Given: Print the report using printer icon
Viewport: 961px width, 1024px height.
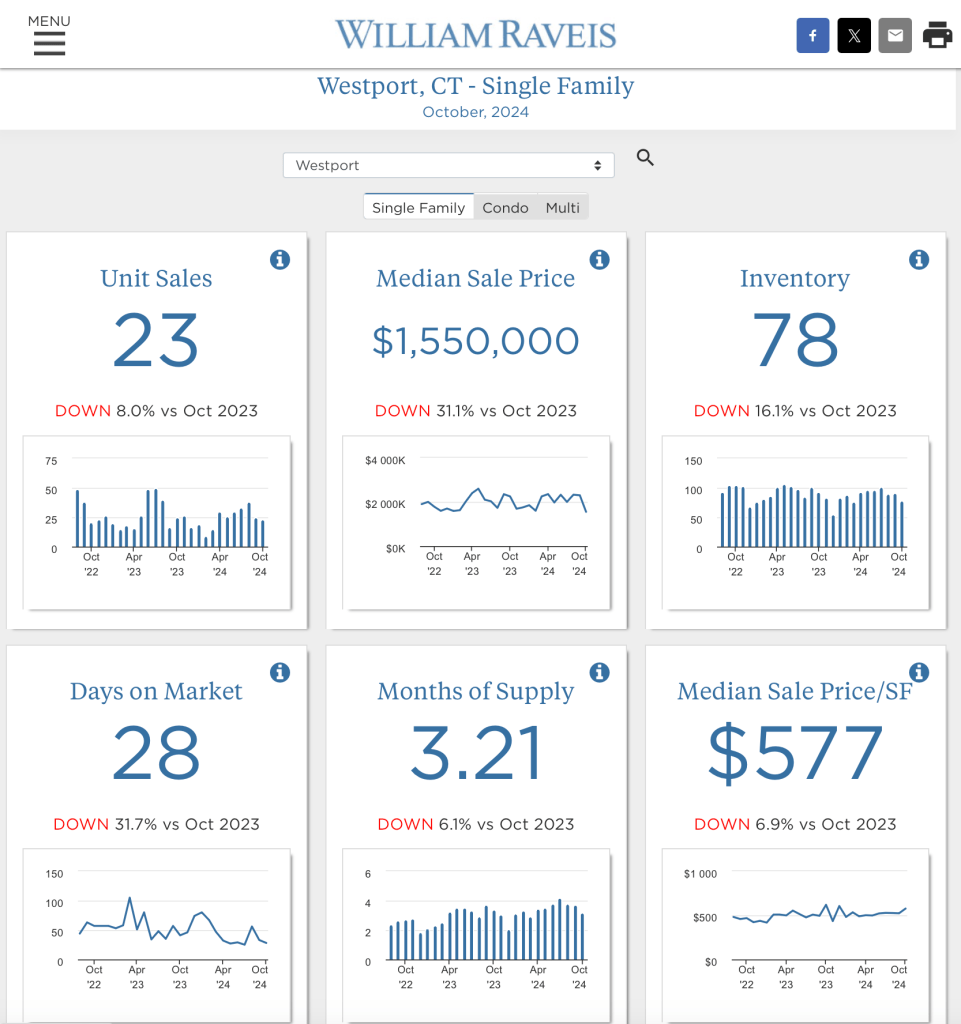Looking at the screenshot, I should pyautogui.click(x=937, y=36).
